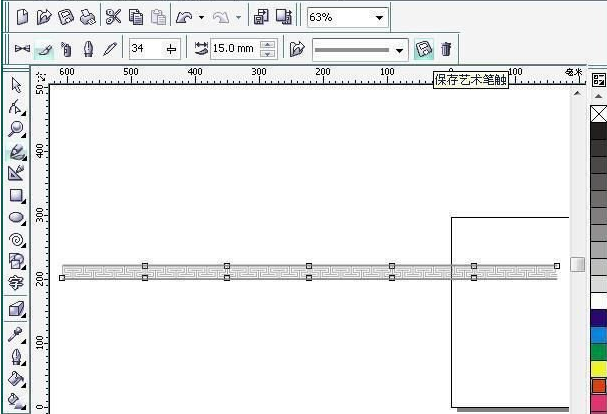
Task: Pick the green swatch in palette
Action: tap(599, 352)
